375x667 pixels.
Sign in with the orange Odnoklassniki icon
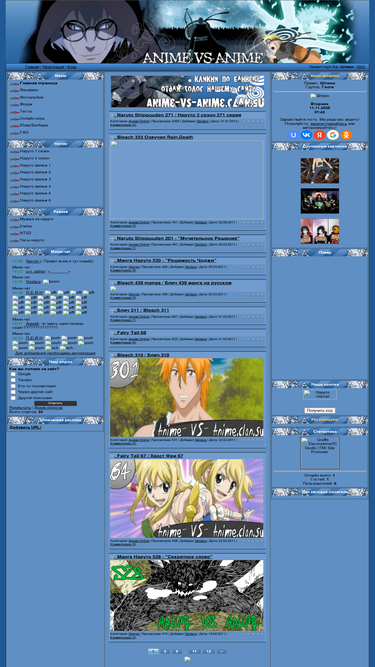point(346,135)
